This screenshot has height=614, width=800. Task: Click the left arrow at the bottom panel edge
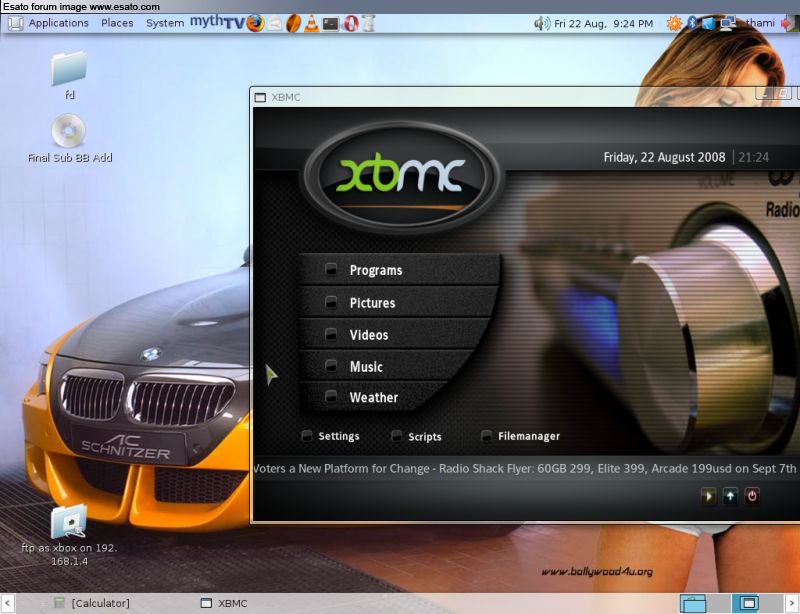(x=7, y=603)
